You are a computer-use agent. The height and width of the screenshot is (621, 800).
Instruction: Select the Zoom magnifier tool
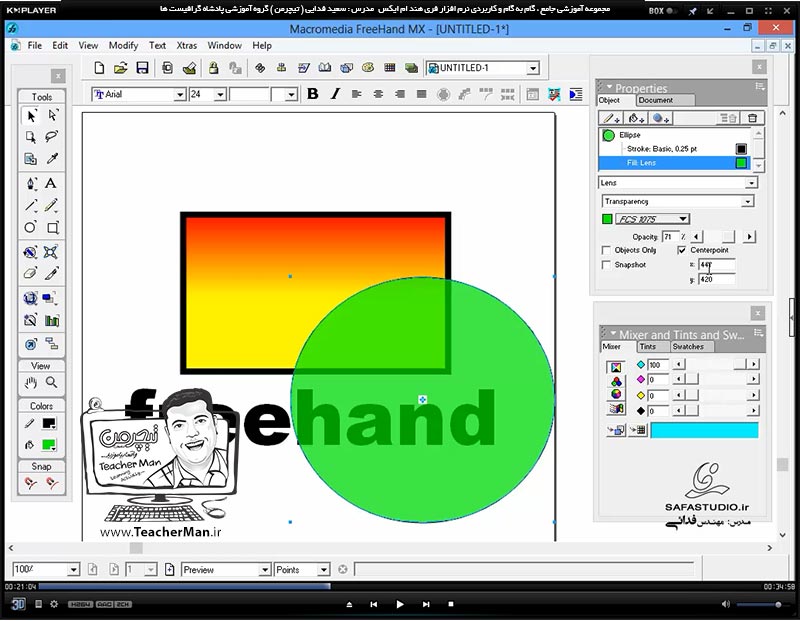[52, 382]
